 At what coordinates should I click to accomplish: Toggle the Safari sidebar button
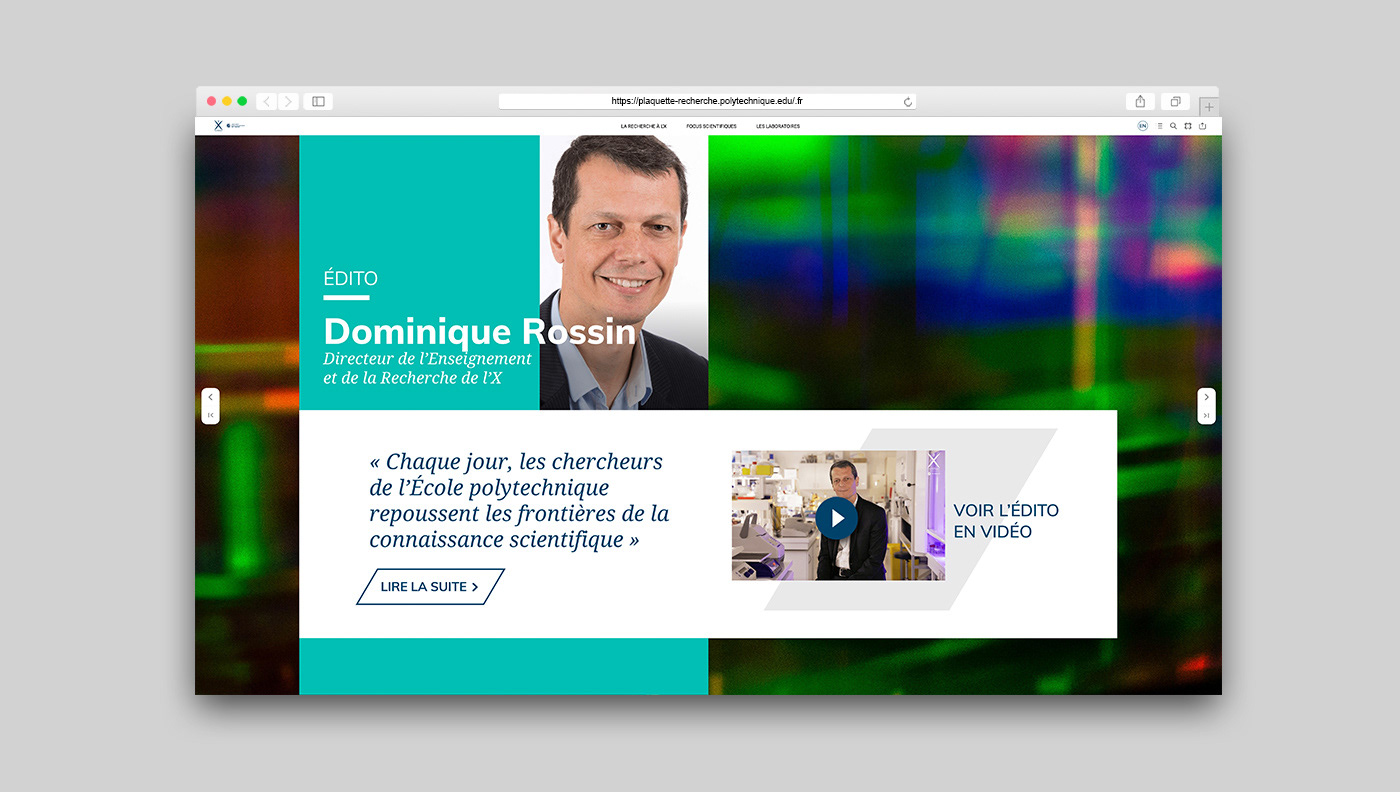point(318,101)
